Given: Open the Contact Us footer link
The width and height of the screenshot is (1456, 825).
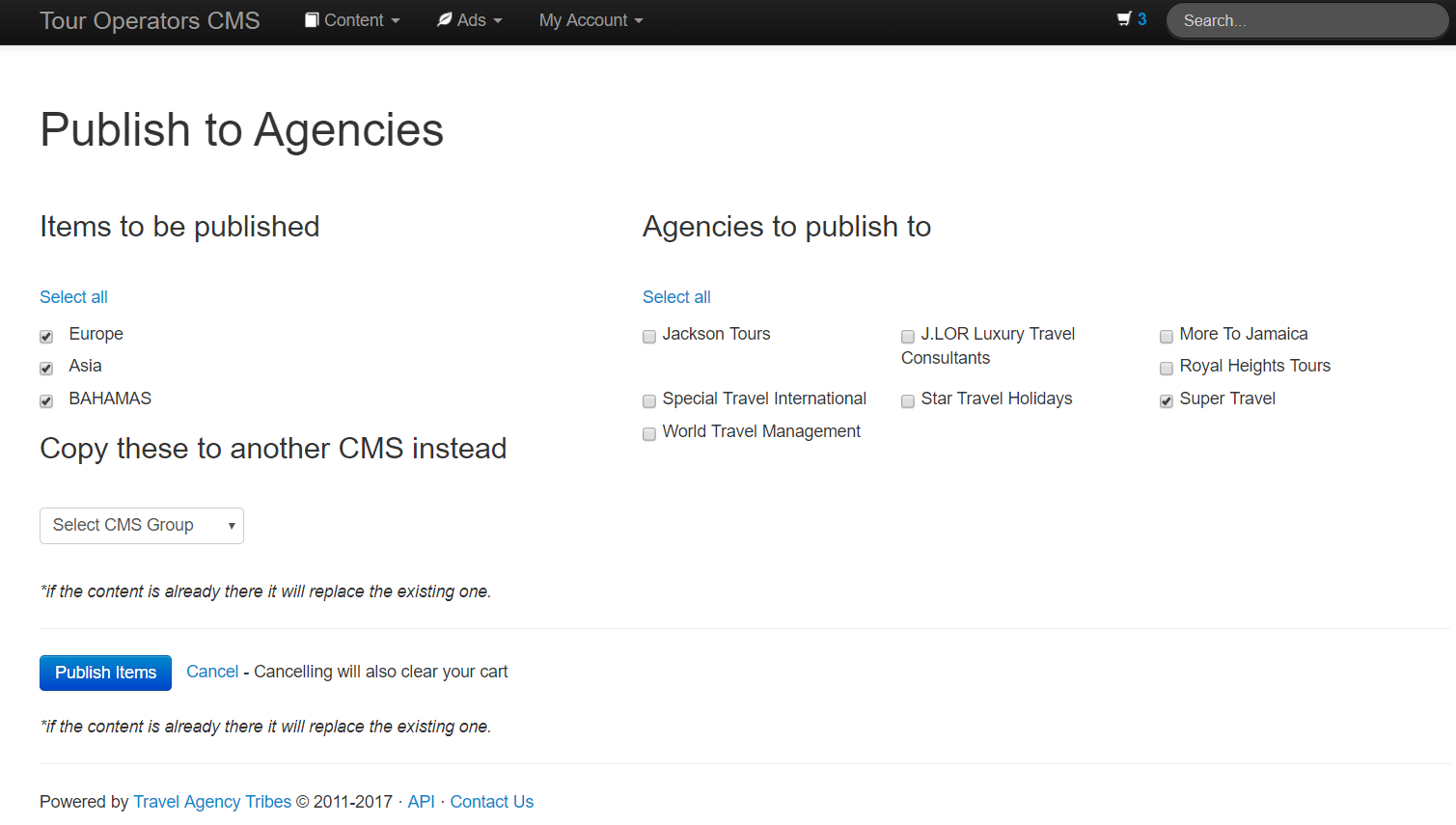Looking at the screenshot, I should click(x=491, y=802).
